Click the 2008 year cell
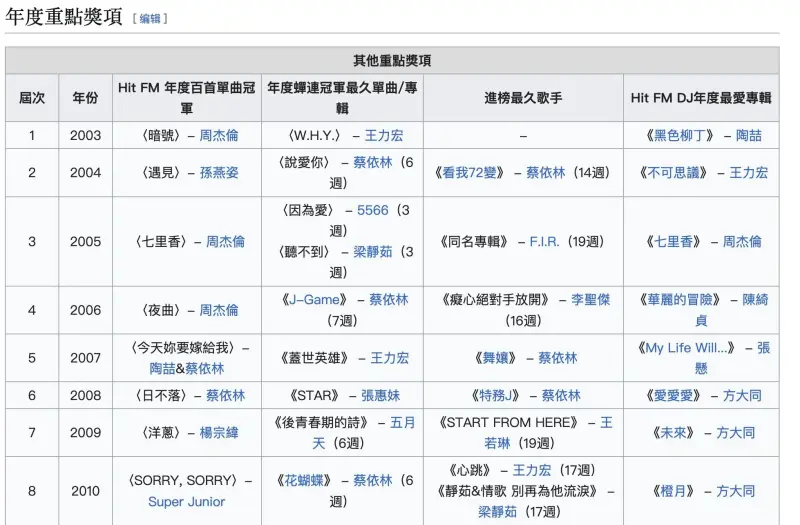 tap(85, 395)
